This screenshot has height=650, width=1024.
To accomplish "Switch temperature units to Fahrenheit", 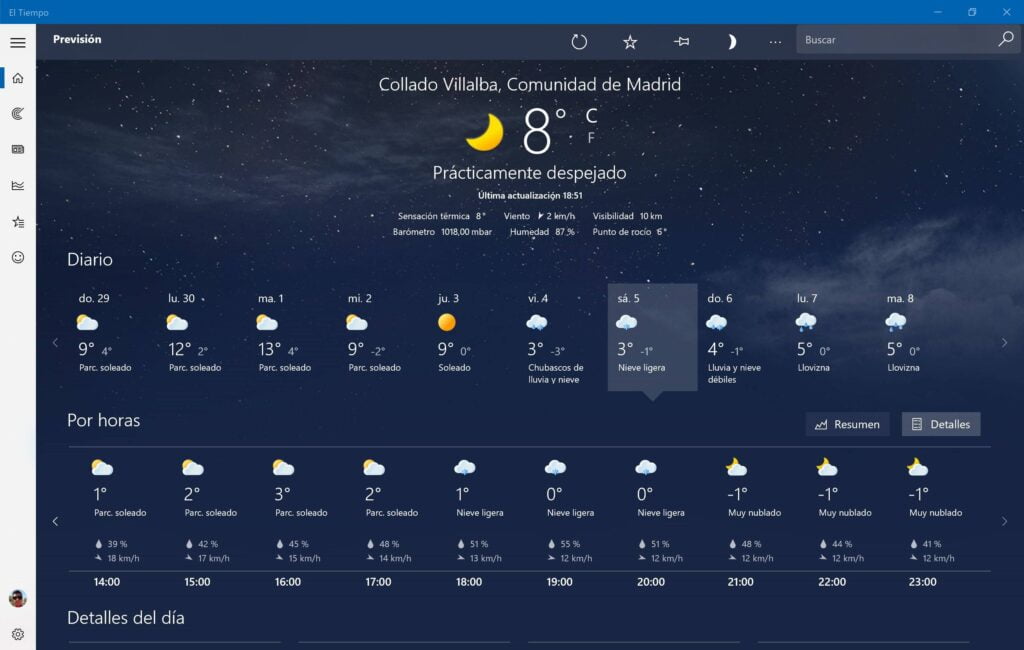I will pyautogui.click(x=591, y=138).
